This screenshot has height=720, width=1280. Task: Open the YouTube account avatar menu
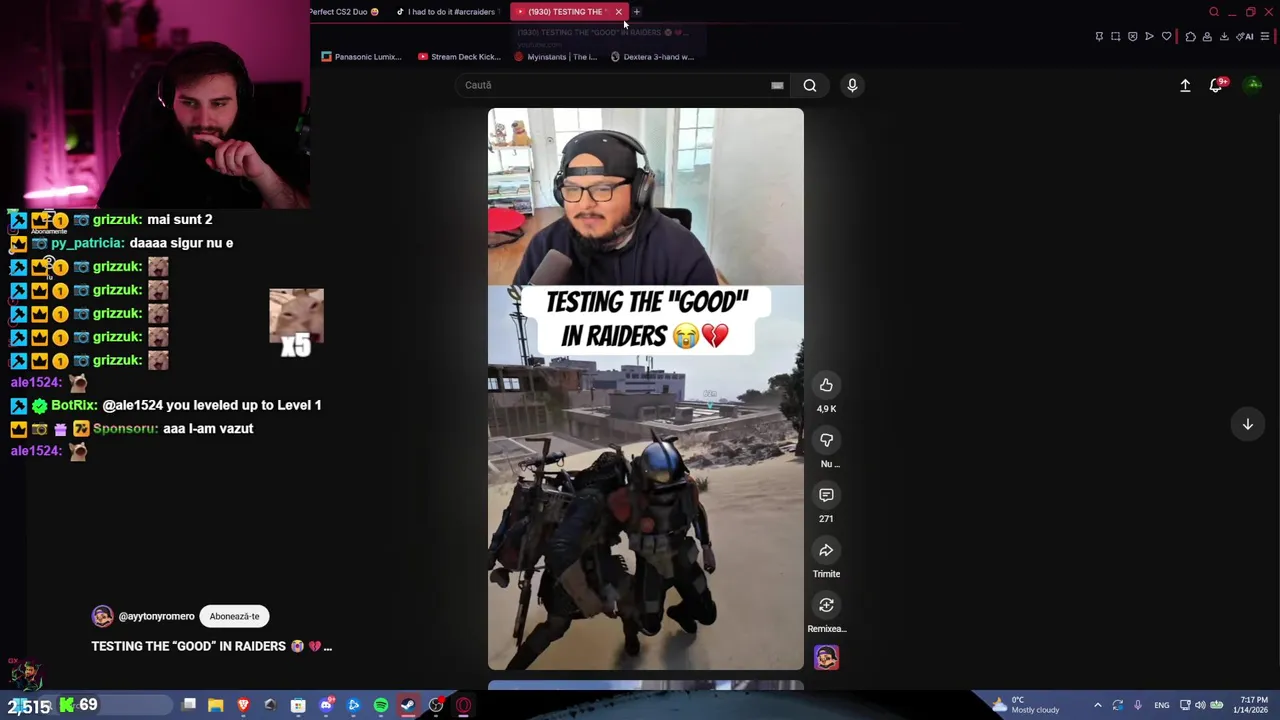click(1253, 85)
